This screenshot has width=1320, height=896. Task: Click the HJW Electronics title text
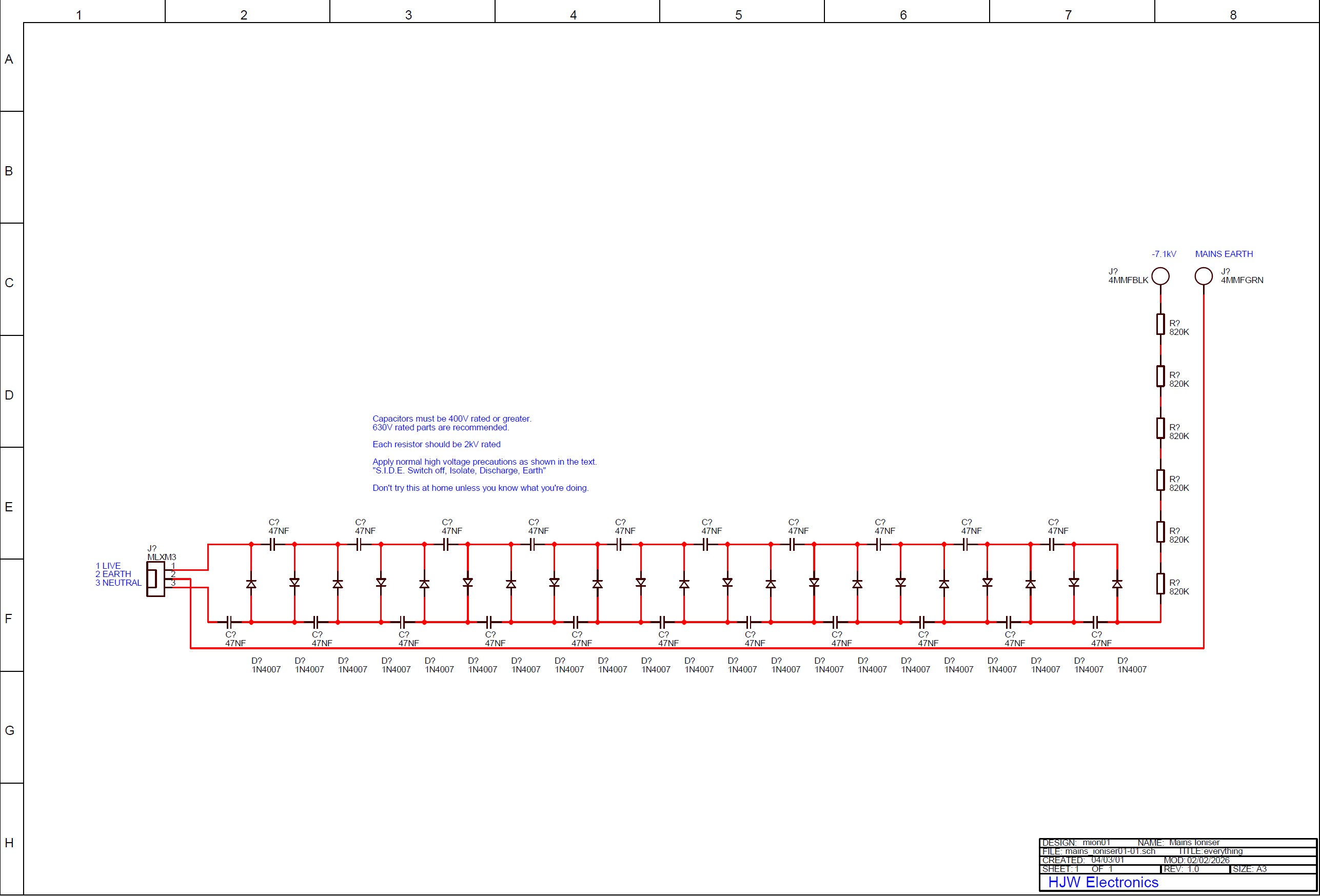click(1102, 882)
